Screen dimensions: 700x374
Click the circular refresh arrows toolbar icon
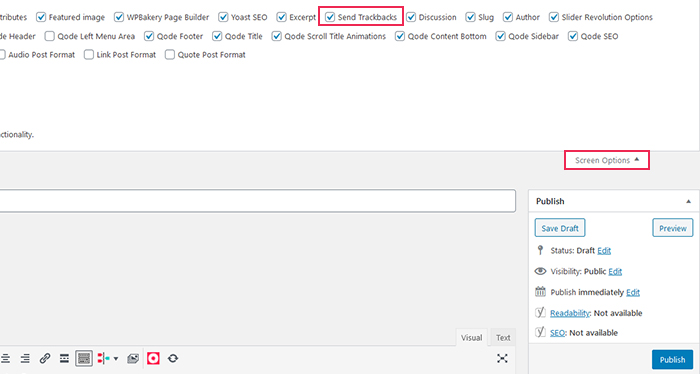(x=173, y=358)
